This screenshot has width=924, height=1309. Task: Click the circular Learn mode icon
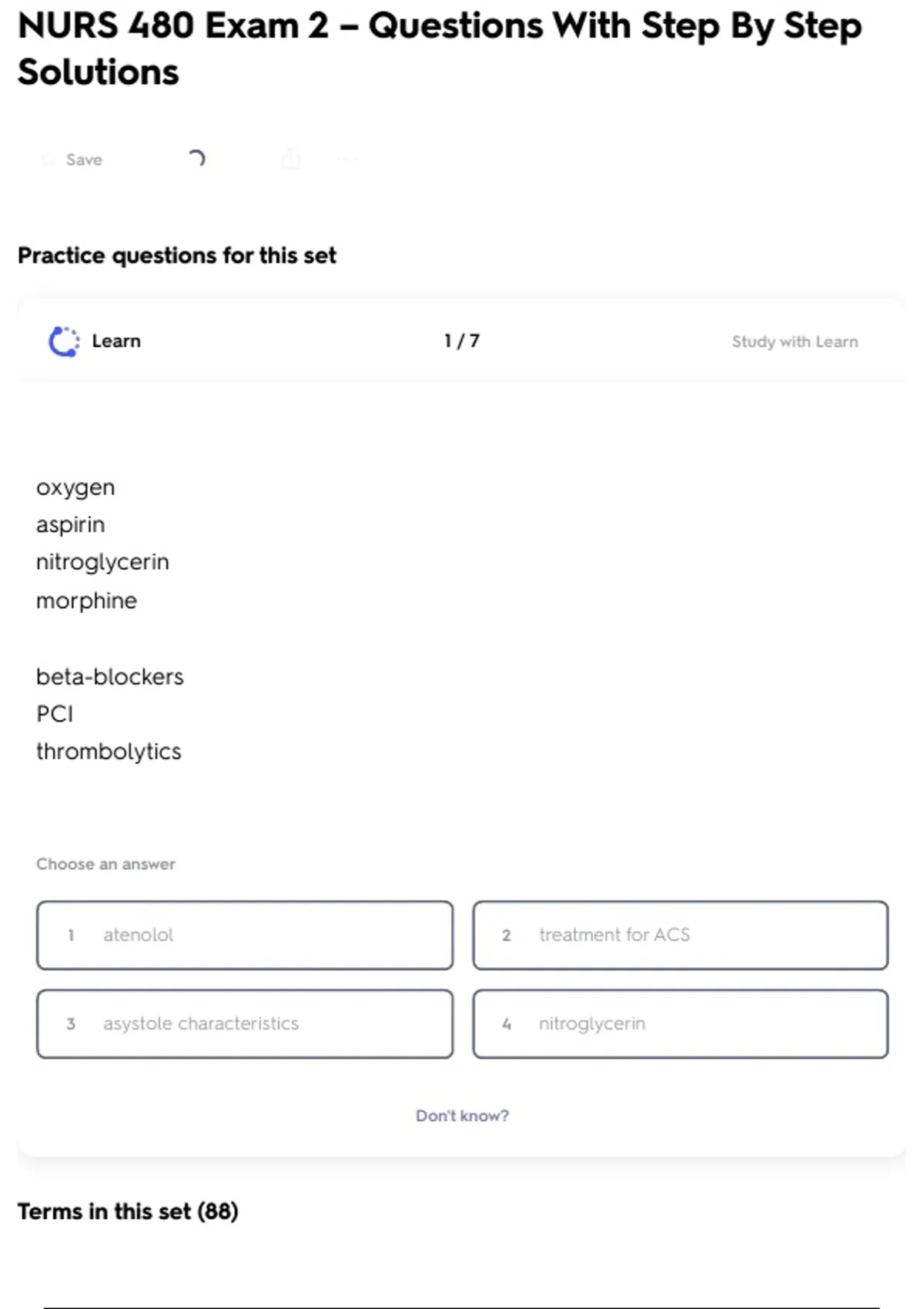[64, 341]
